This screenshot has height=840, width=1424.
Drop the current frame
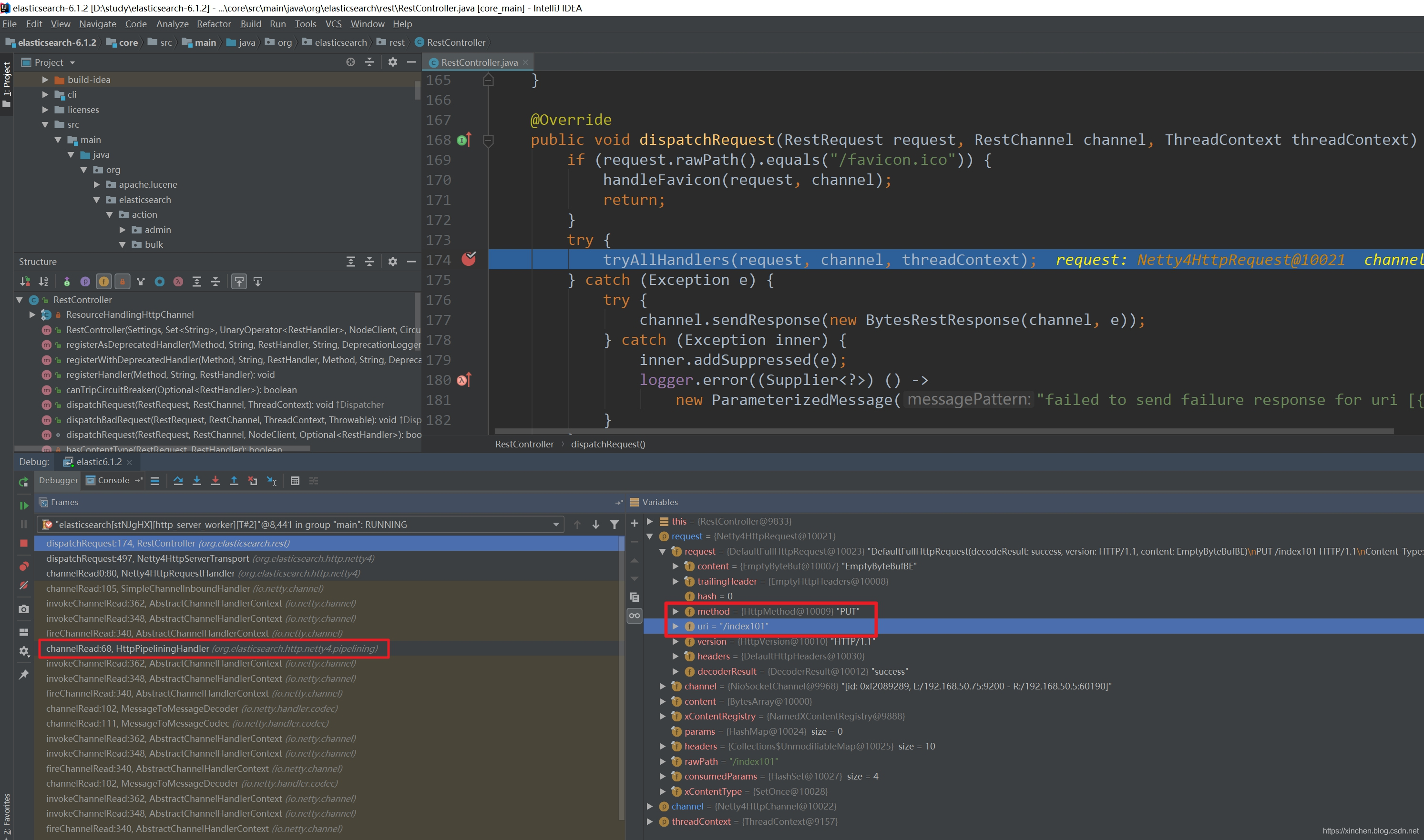click(253, 481)
